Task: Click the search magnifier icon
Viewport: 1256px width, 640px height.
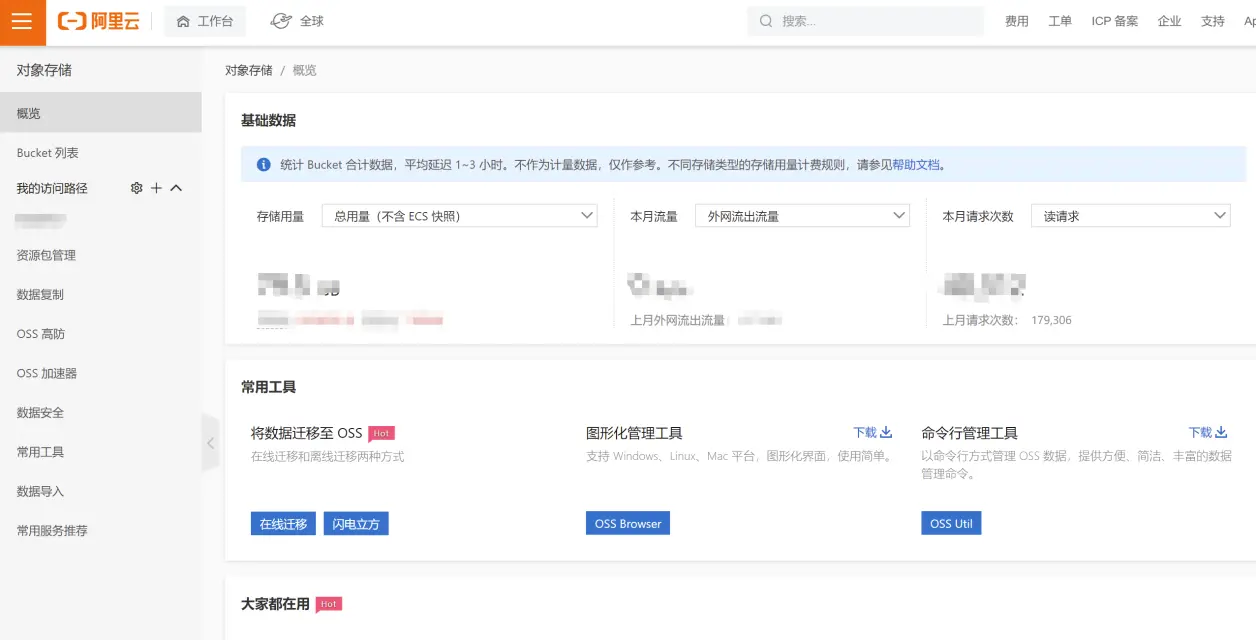Action: (x=766, y=21)
